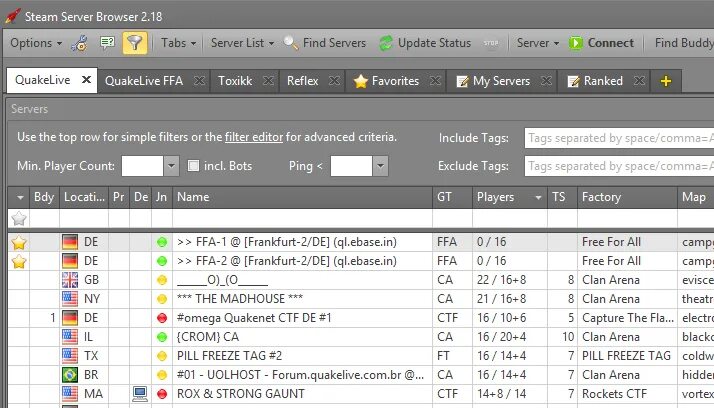Click the Ping less-than field
Viewport: 714px width, 408px height.
coord(351,166)
